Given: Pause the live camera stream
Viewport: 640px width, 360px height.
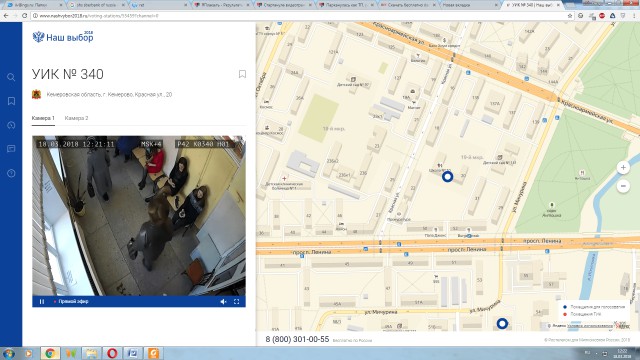Looking at the screenshot, I should (x=42, y=302).
